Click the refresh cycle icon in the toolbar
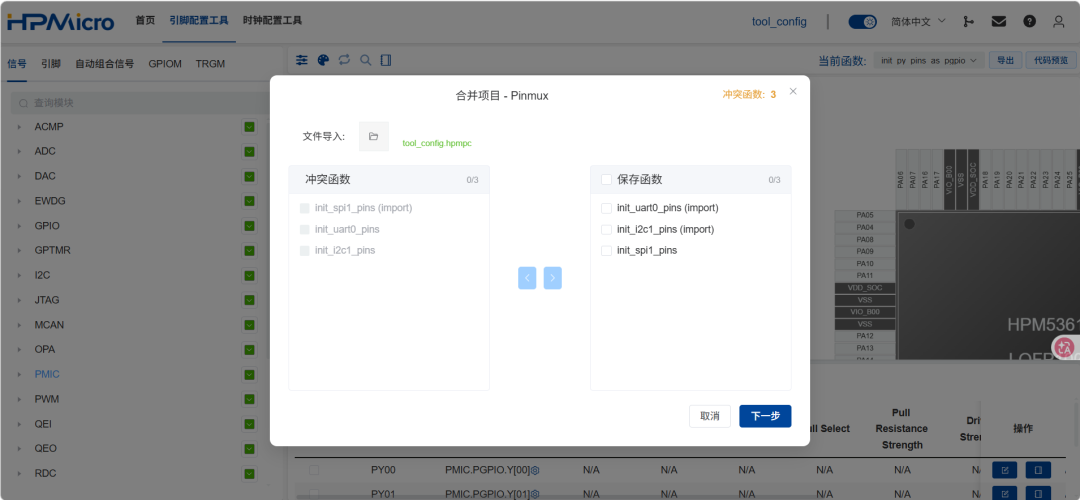 344,60
